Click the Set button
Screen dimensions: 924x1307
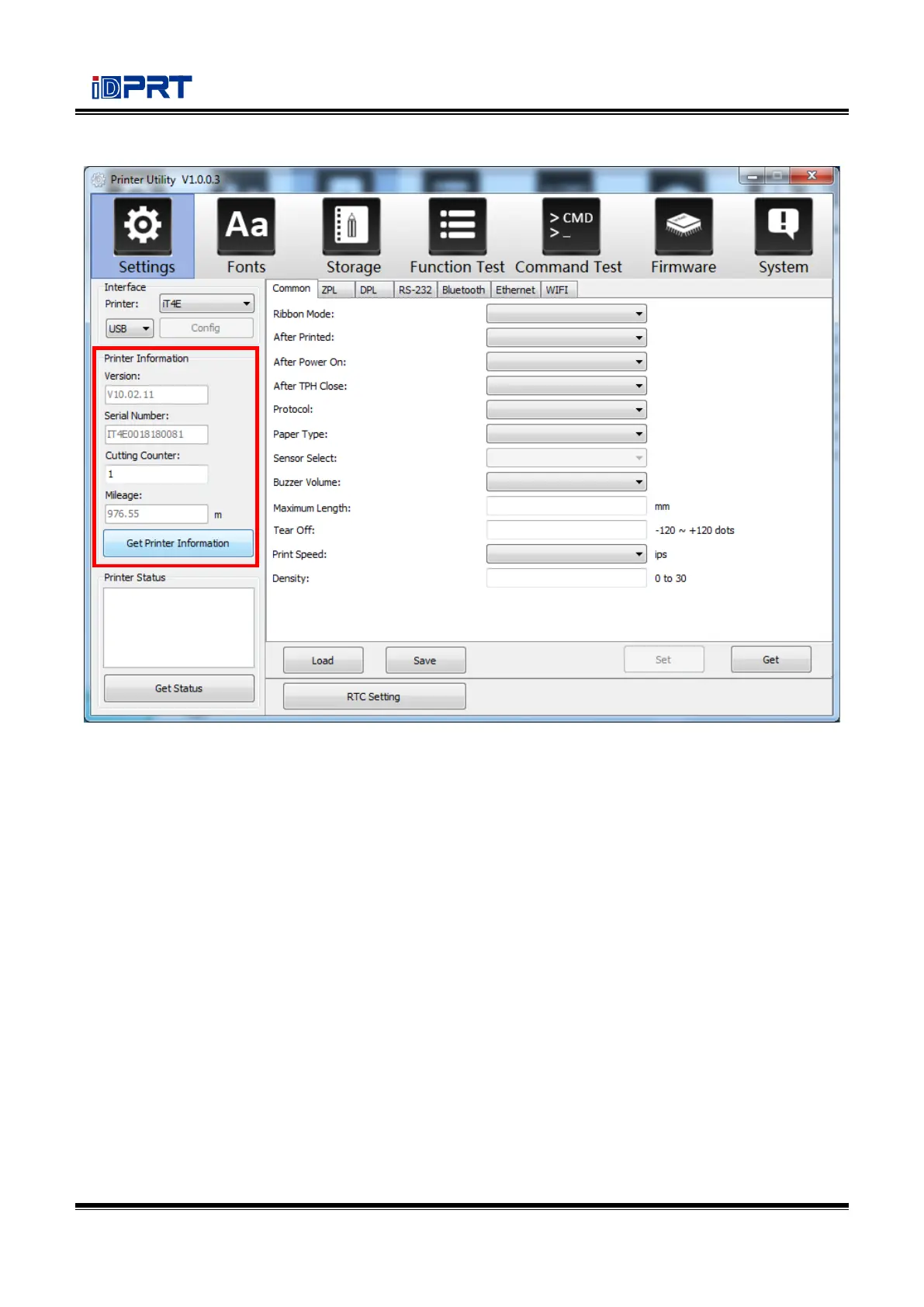tap(663, 660)
